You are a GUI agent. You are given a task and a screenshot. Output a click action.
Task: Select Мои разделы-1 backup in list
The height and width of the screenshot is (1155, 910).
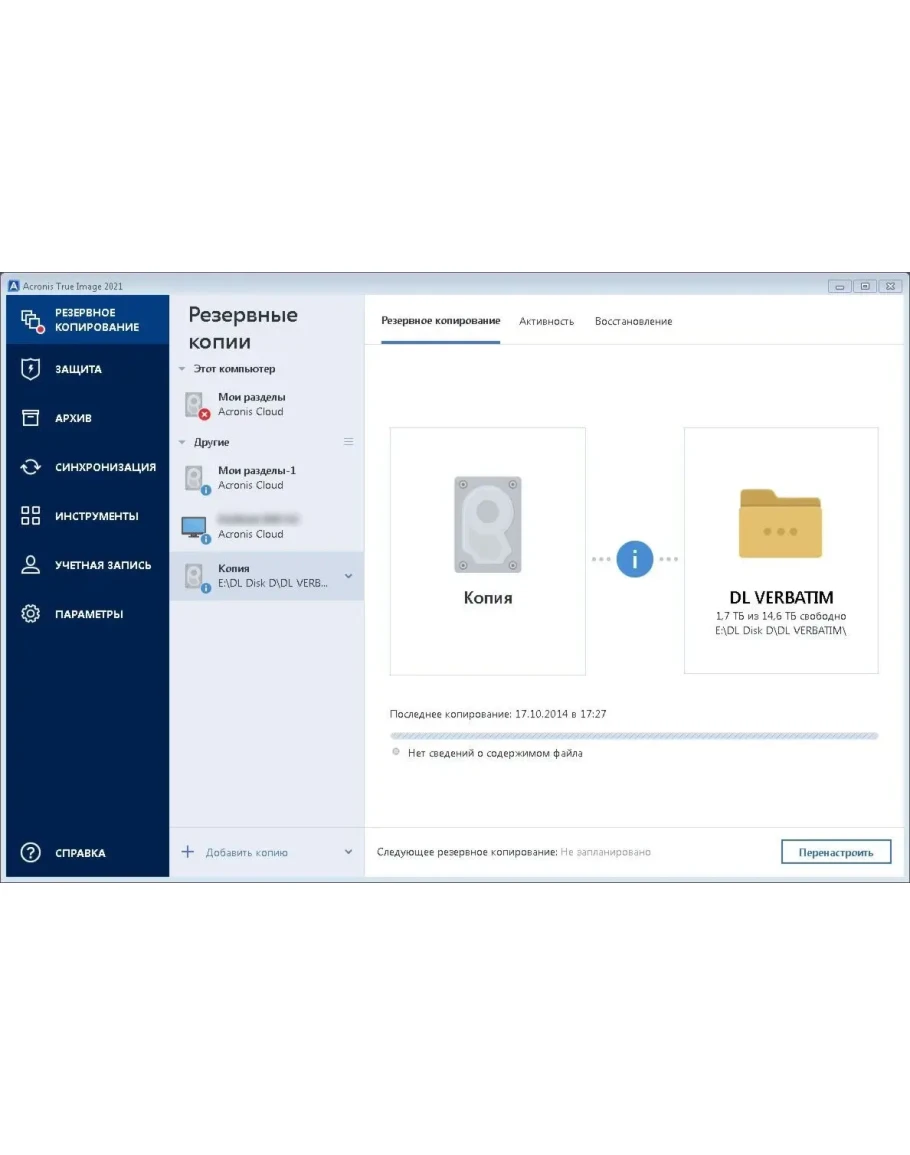pos(256,478)
